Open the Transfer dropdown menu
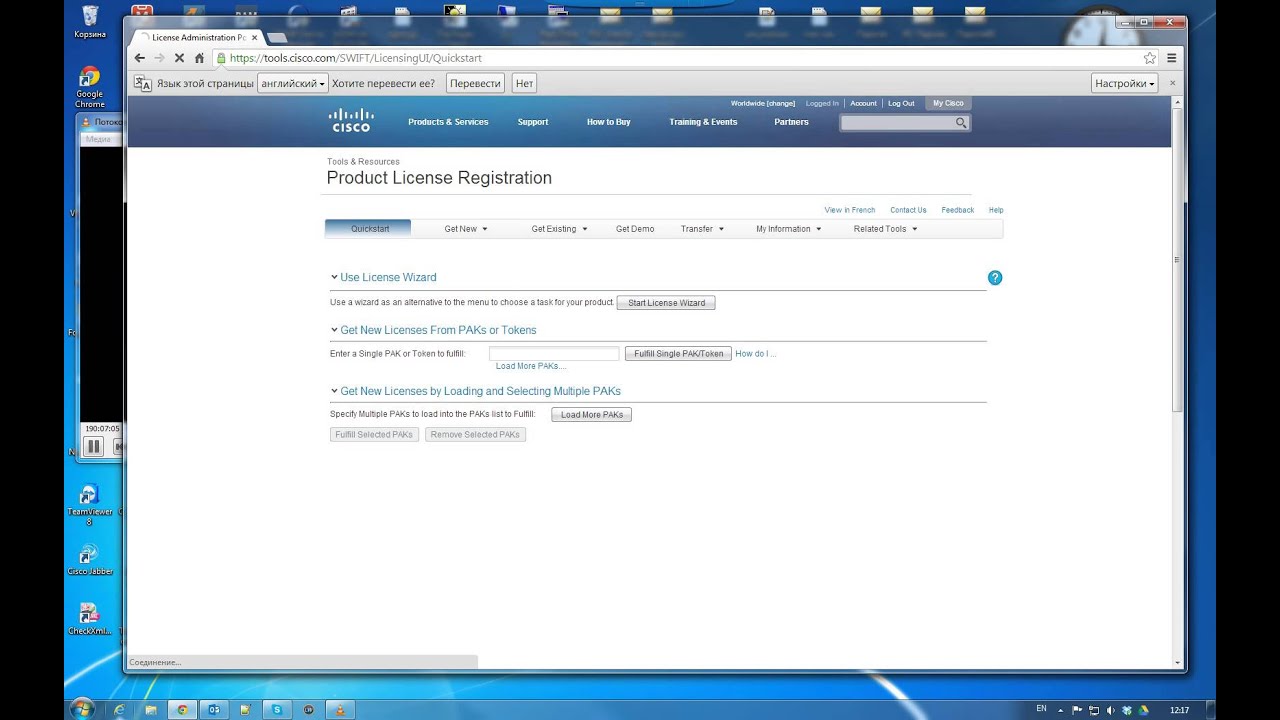Image resolution: width=1280 pixels, height=720 pixels. click(701, 229)
